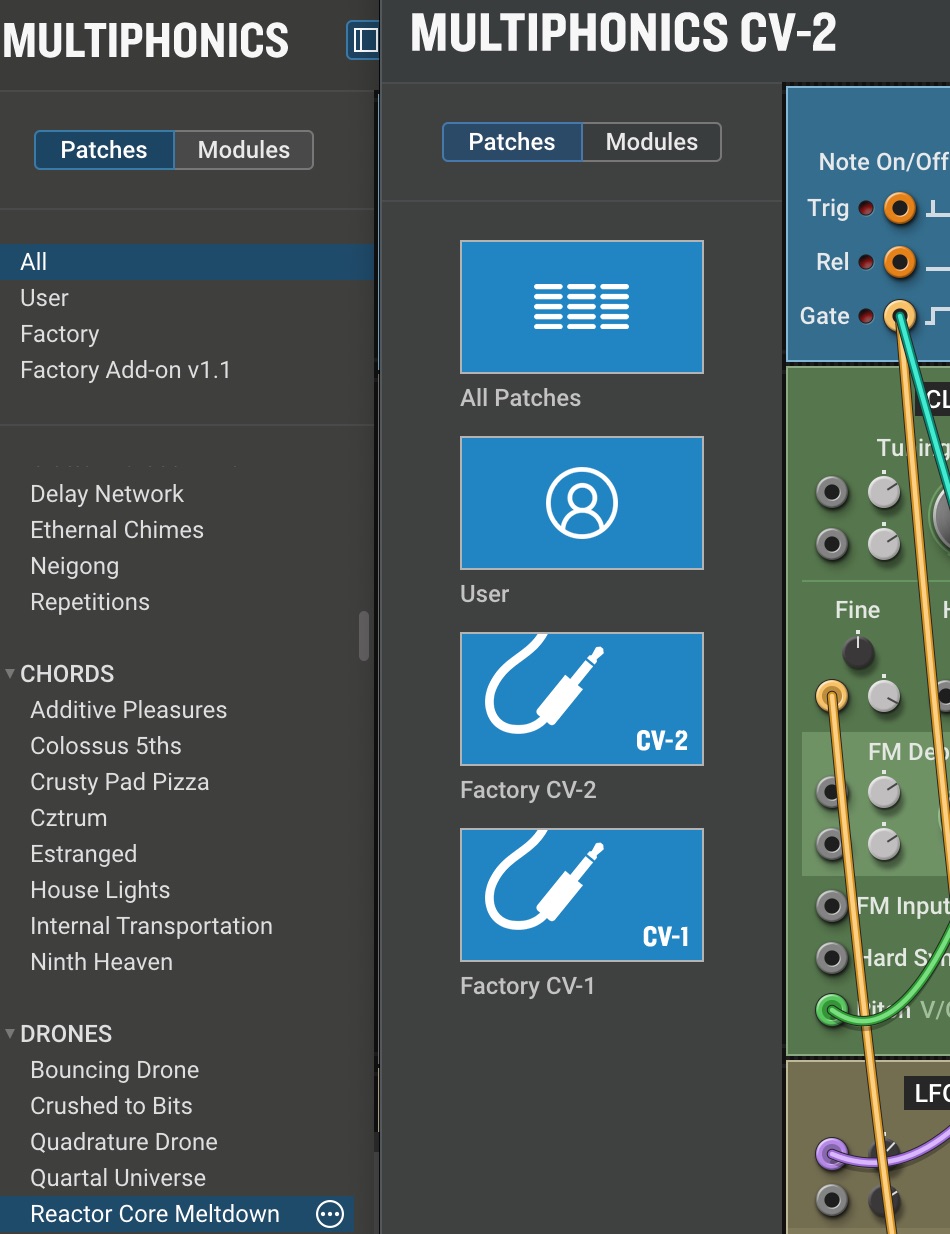950x1234 pixels.
Task: Open the User patches tile
Action: pyautogui.click(x=581, y=503)
